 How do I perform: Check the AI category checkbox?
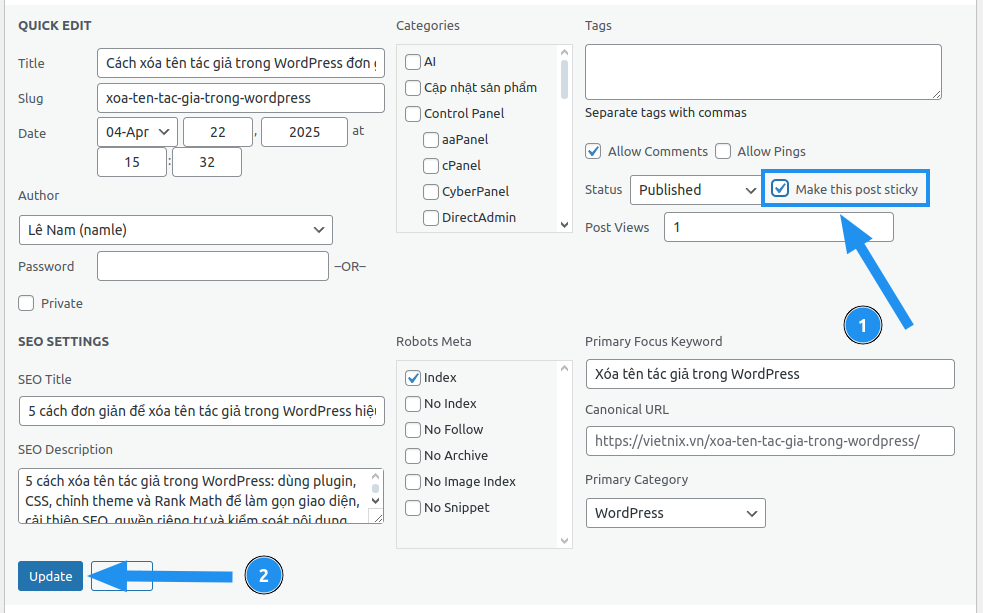pyautogui.click(x=413, y=62)
